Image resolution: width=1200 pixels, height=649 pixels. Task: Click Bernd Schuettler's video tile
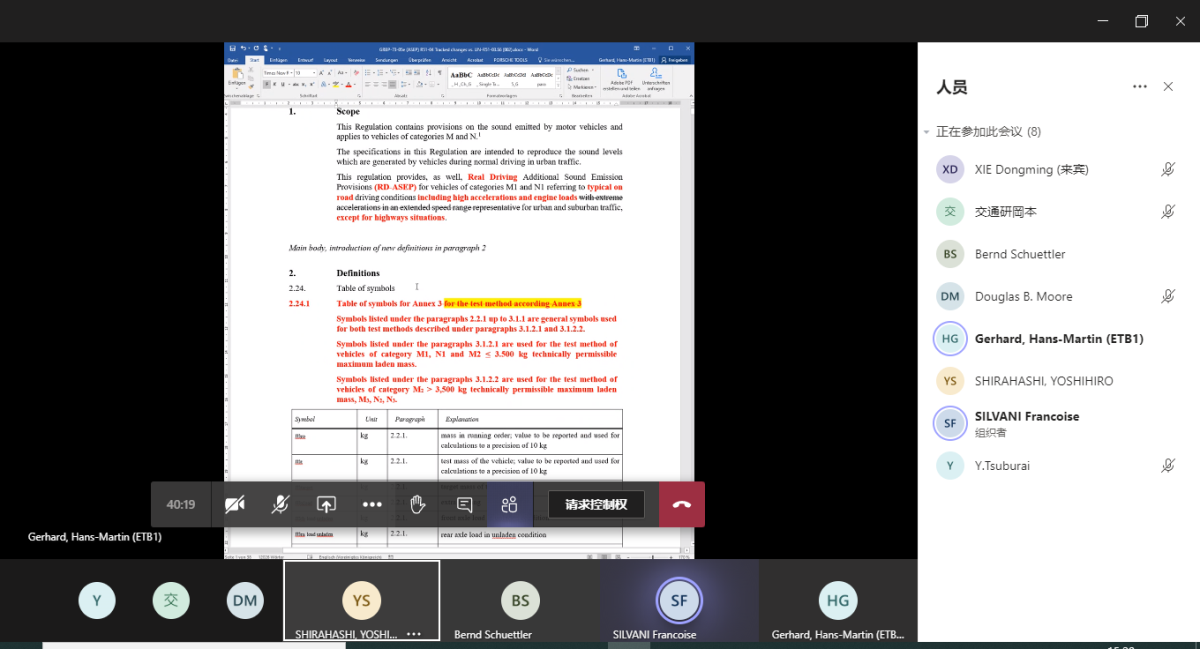(x=520, y=601)
